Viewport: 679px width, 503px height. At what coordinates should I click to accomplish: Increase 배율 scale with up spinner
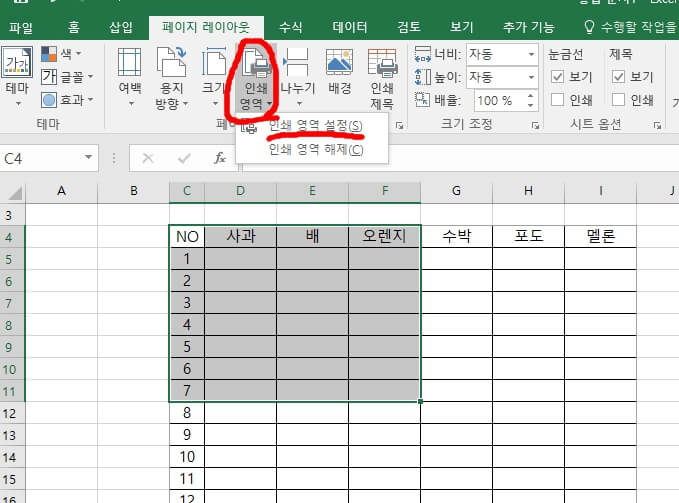pos(530,95)
